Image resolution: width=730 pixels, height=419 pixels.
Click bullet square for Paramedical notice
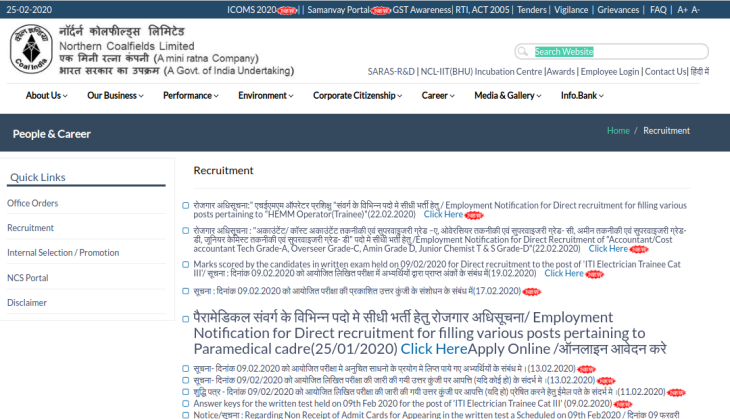[186, 319]
